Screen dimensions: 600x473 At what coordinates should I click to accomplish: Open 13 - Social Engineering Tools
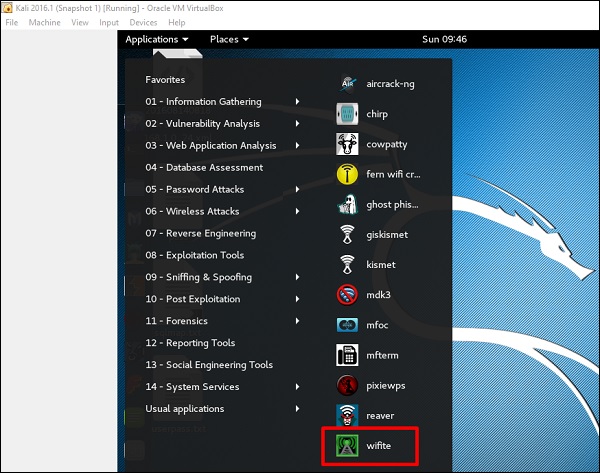pos(209,365)
